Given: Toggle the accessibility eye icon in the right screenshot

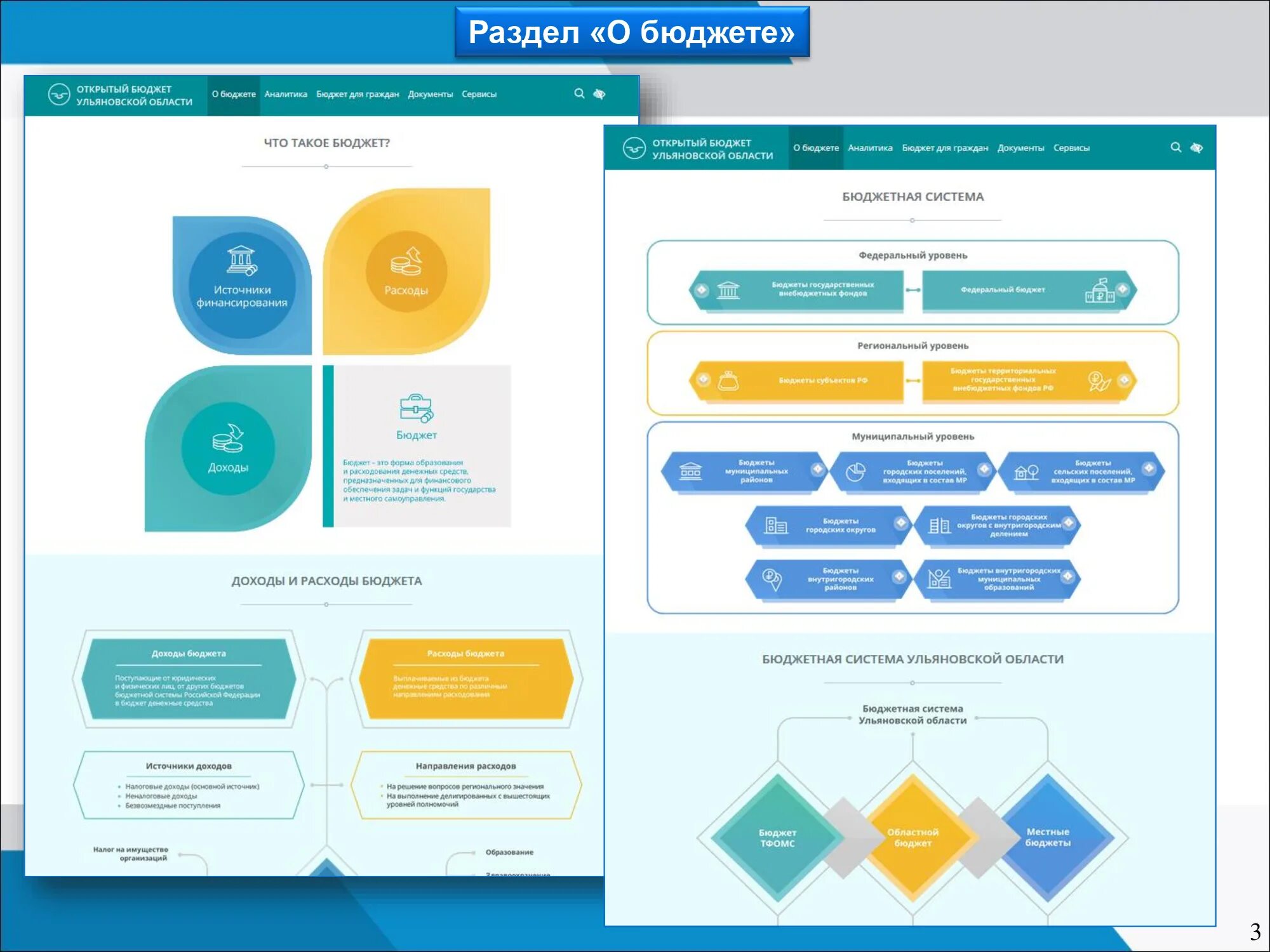Looking at the screenshot, I should point(1196,148).
